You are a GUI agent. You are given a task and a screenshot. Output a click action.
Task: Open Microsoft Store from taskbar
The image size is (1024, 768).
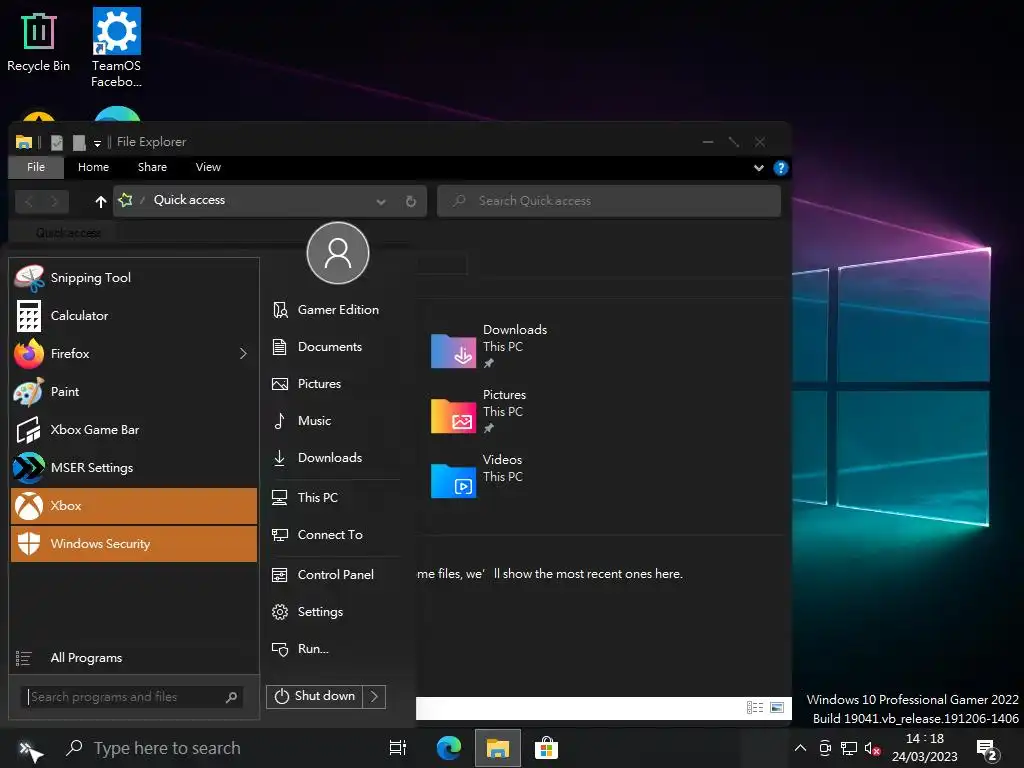[x=547, y=748]
